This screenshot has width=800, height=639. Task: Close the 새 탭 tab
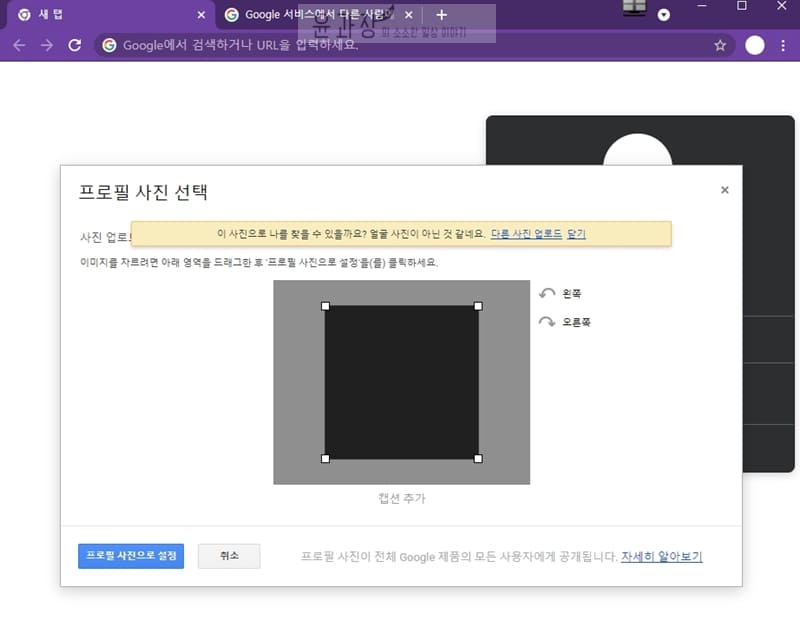201,15
